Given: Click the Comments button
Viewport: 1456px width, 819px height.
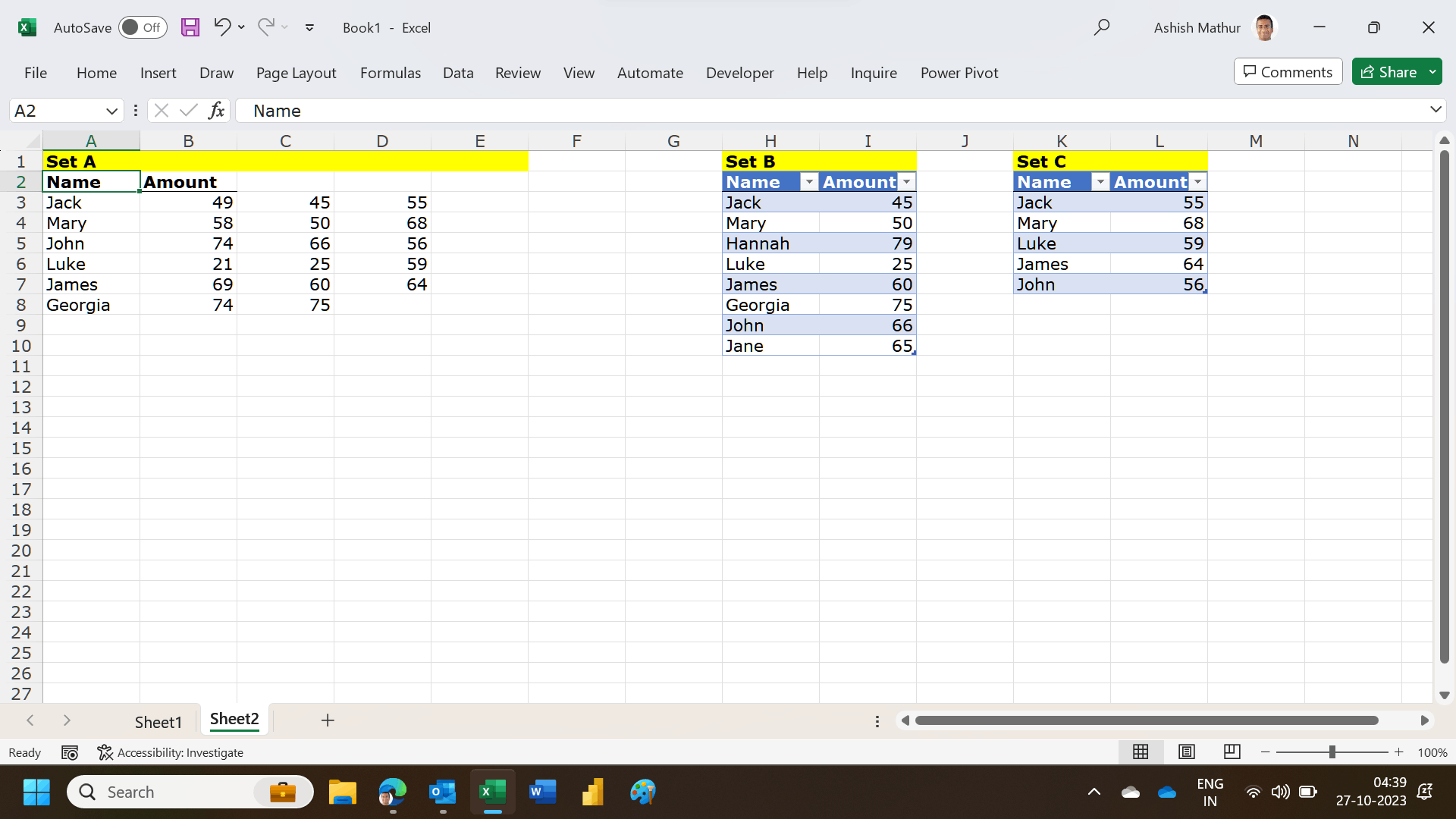Looking at the screenshot, I should [1288, 72].
